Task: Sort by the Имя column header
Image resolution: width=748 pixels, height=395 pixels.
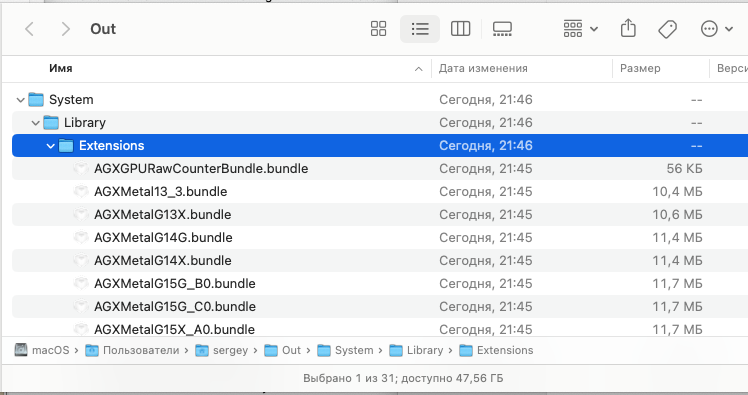Action: tap(61, 68)
